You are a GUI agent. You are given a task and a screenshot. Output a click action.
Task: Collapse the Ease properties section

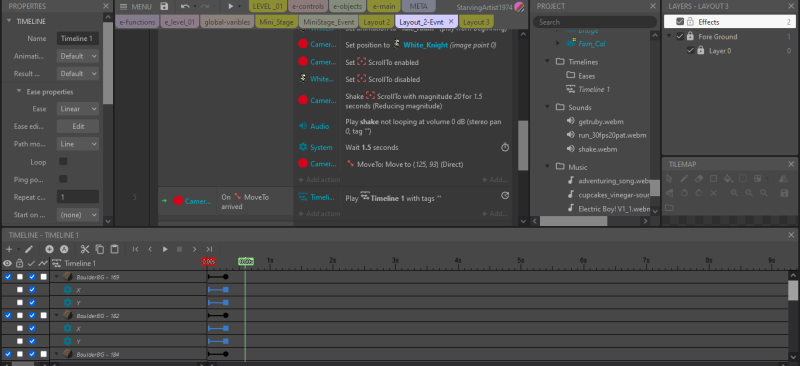click(x=19, y=92)
